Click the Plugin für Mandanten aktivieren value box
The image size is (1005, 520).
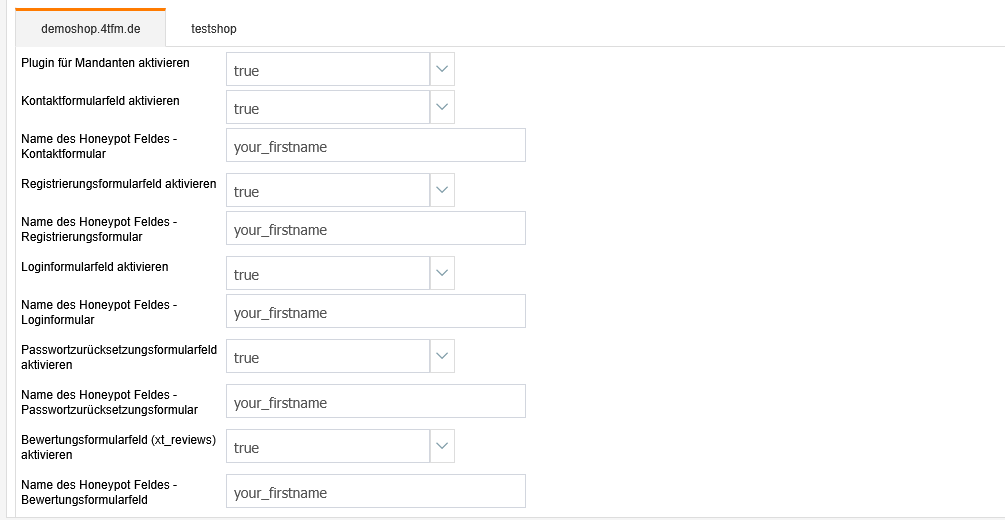(328, 70)
